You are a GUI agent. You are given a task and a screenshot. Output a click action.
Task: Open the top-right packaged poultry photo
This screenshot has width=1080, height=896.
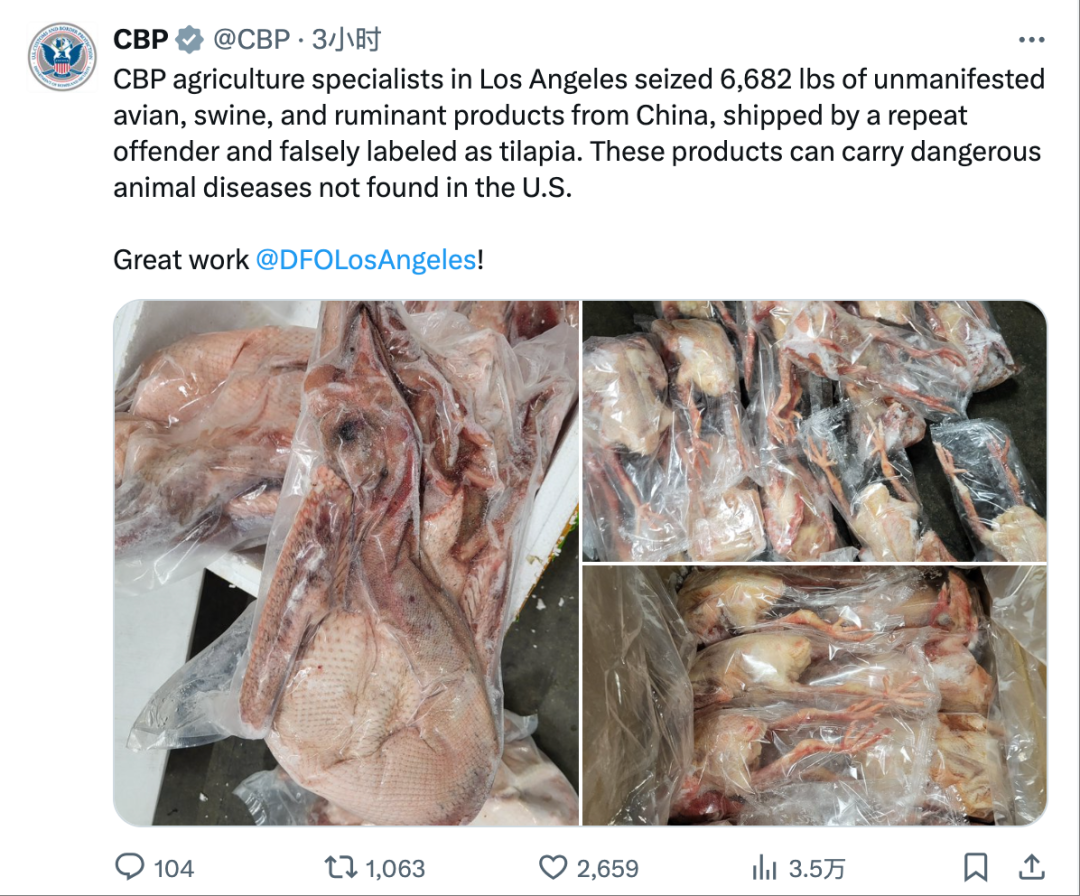[814, 430]
